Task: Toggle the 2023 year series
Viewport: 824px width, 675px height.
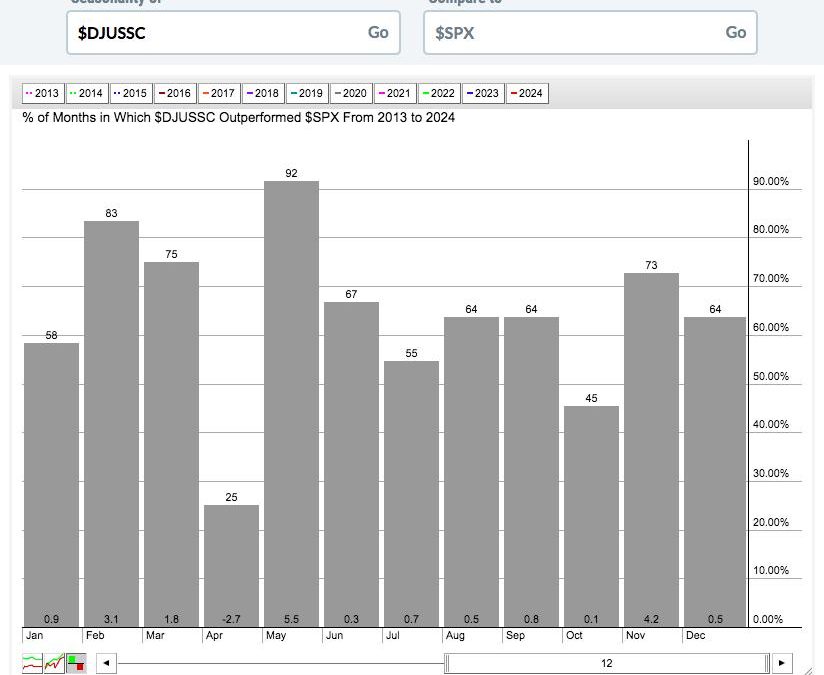Action: click(x=483, y=94)
